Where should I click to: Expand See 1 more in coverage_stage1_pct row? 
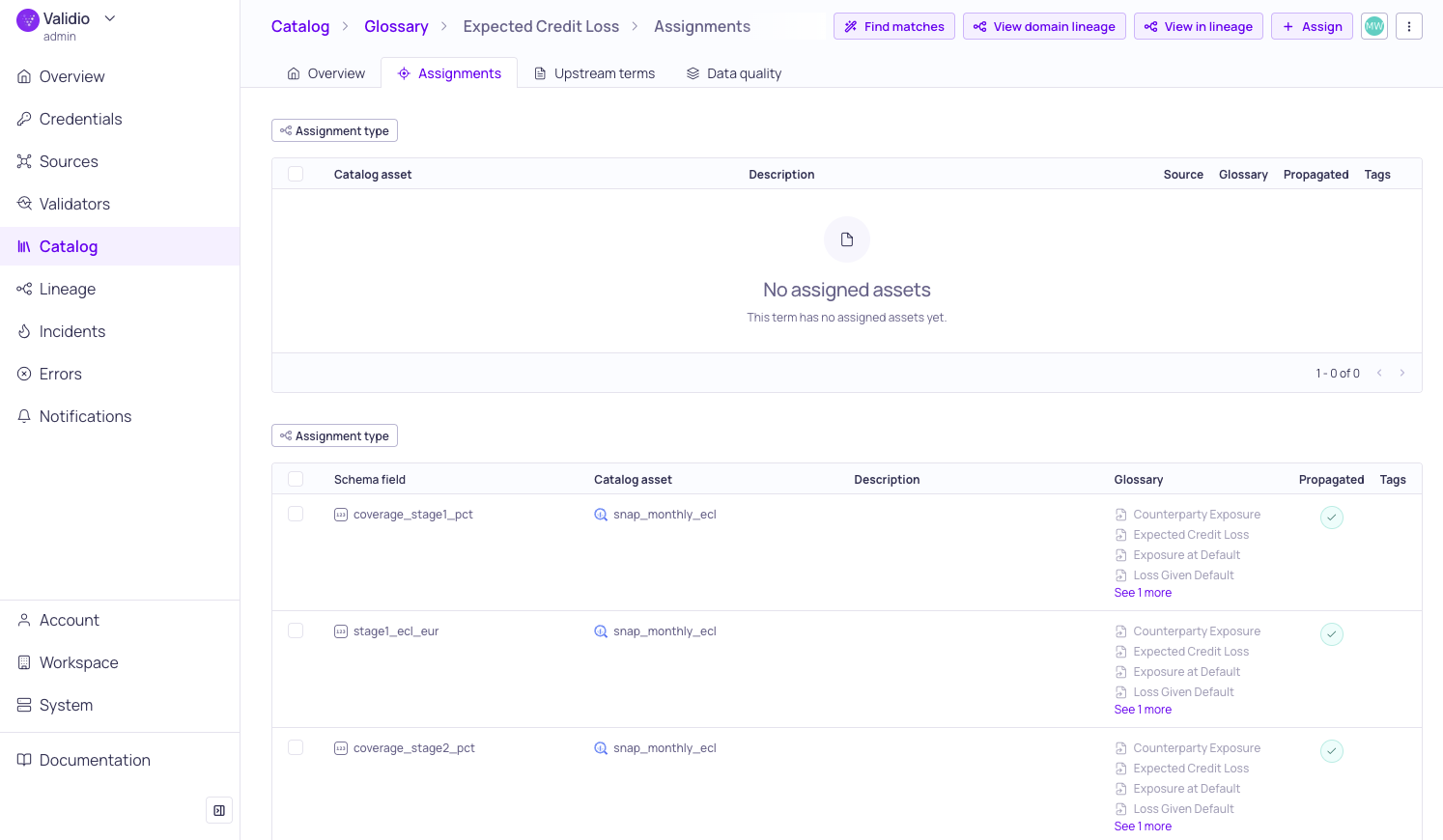pos(1143,593)
